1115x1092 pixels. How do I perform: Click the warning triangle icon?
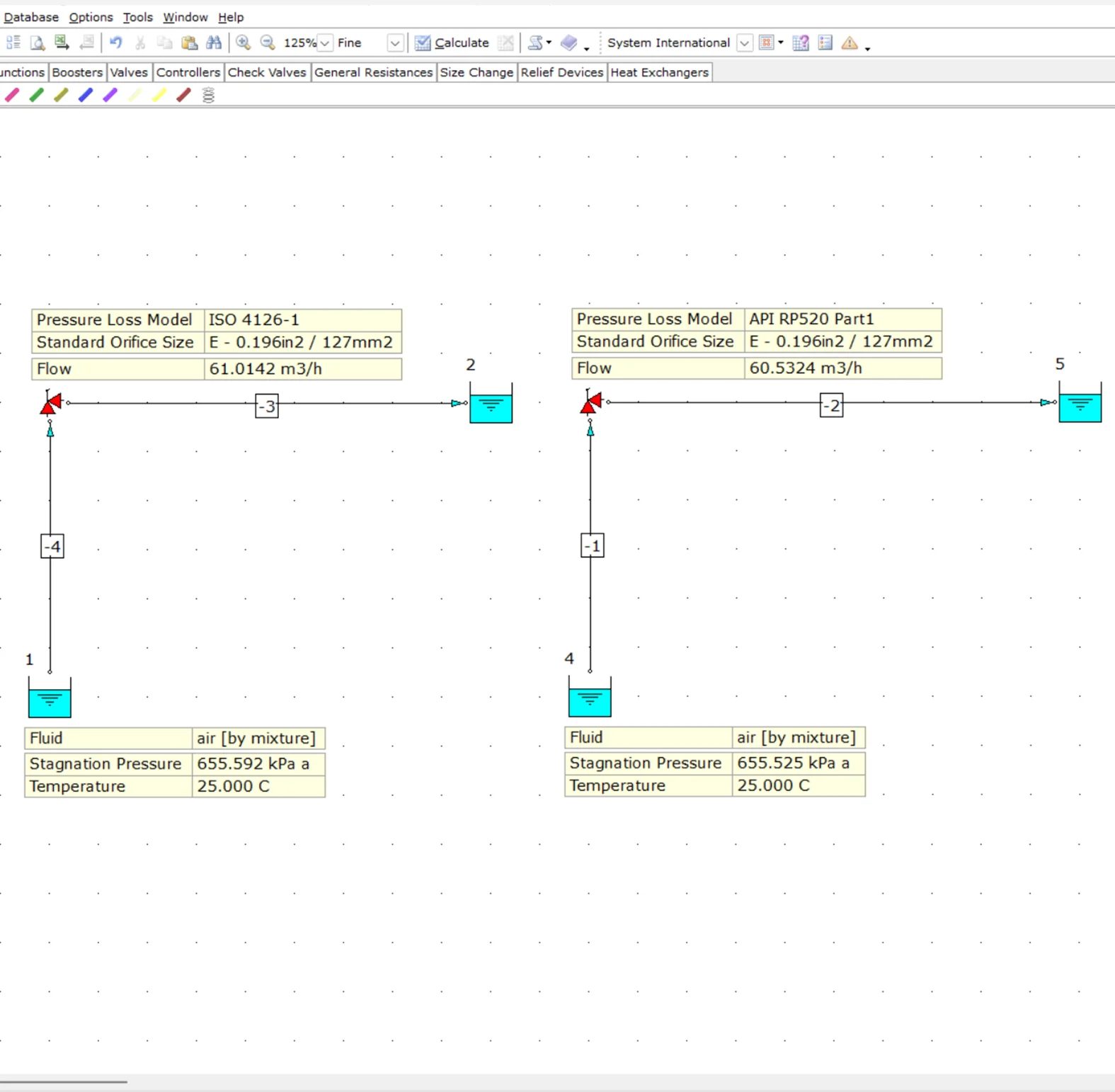[x=850, y=43]
